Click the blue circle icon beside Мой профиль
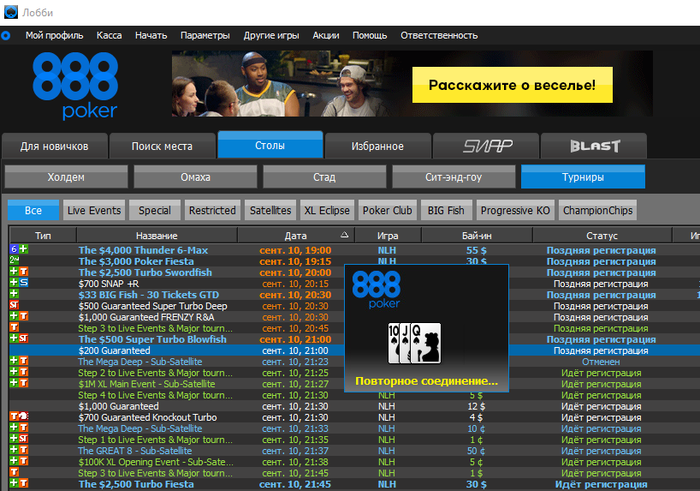The width and height of the screenshot is (700, 491). pos(5,35)
